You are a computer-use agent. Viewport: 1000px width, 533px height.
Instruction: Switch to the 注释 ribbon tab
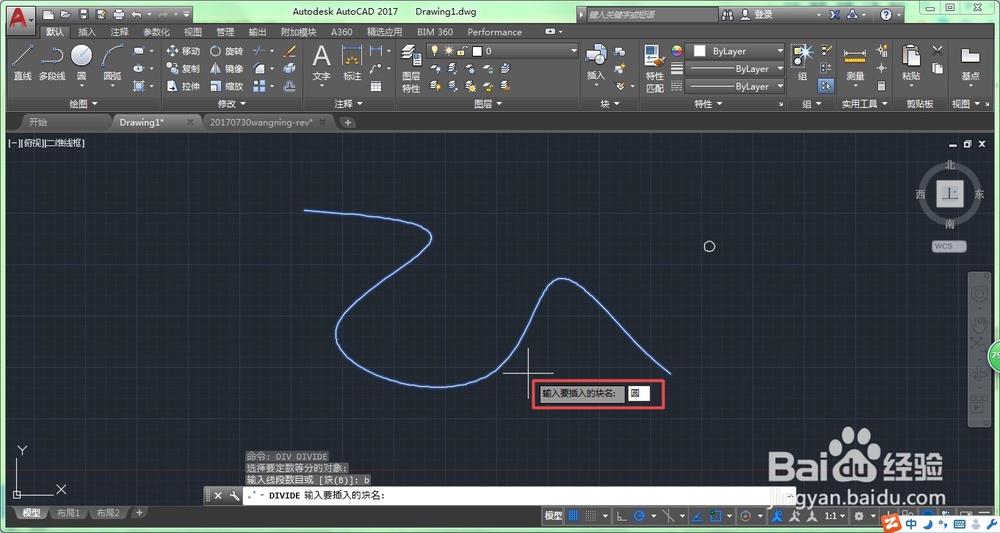pos(119,32)
